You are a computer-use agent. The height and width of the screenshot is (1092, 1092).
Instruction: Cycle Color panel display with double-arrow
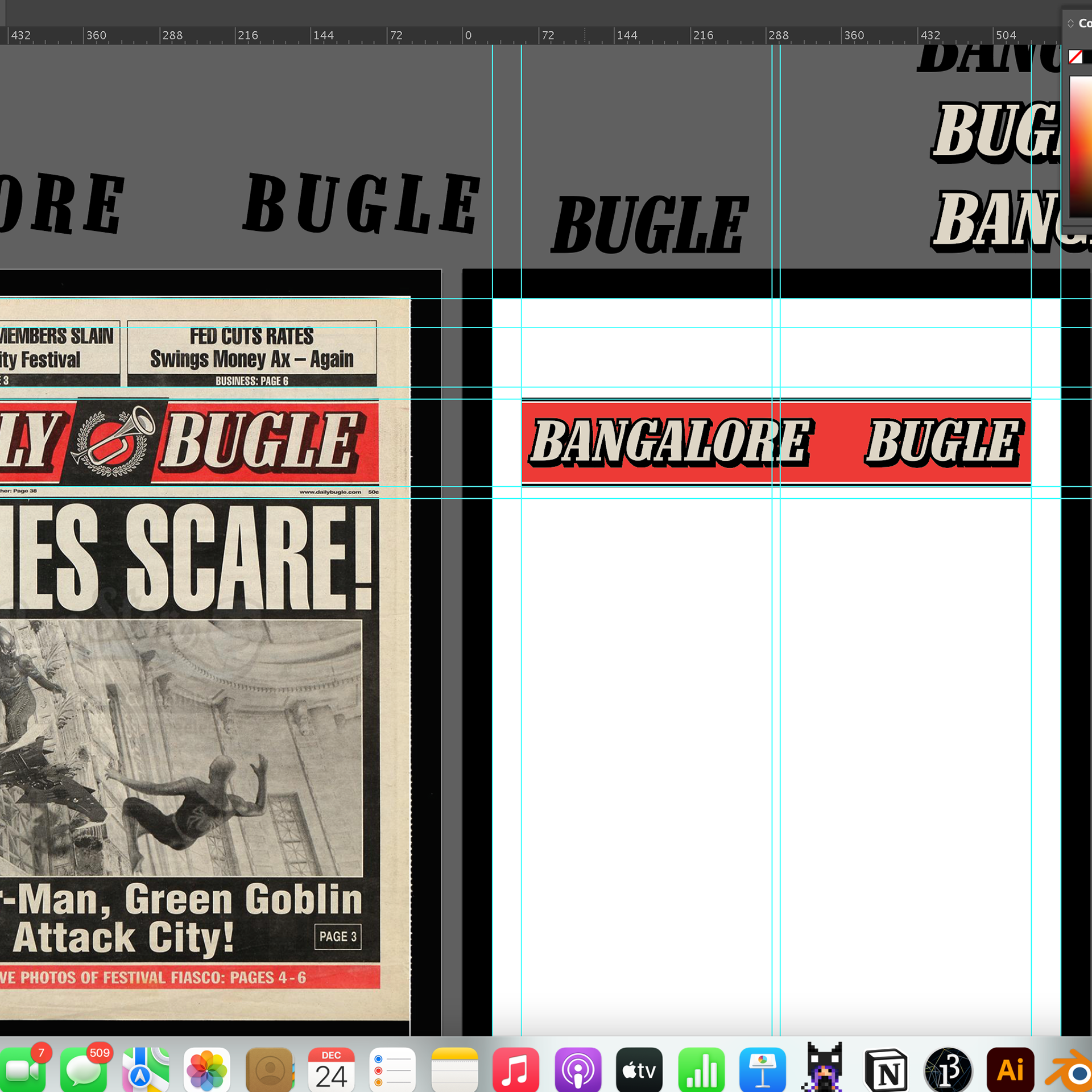(1070, 23)
